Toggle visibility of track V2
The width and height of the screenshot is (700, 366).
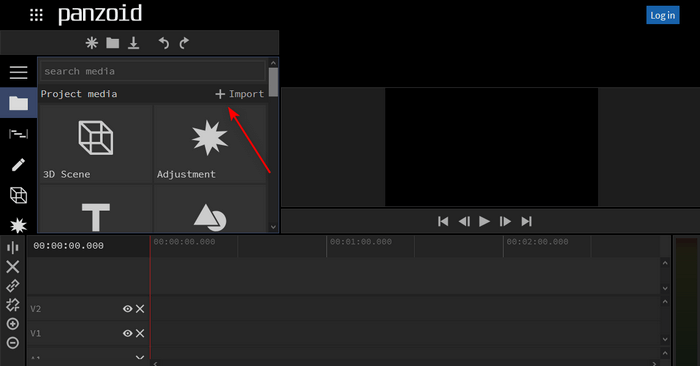tap(127, 309)
